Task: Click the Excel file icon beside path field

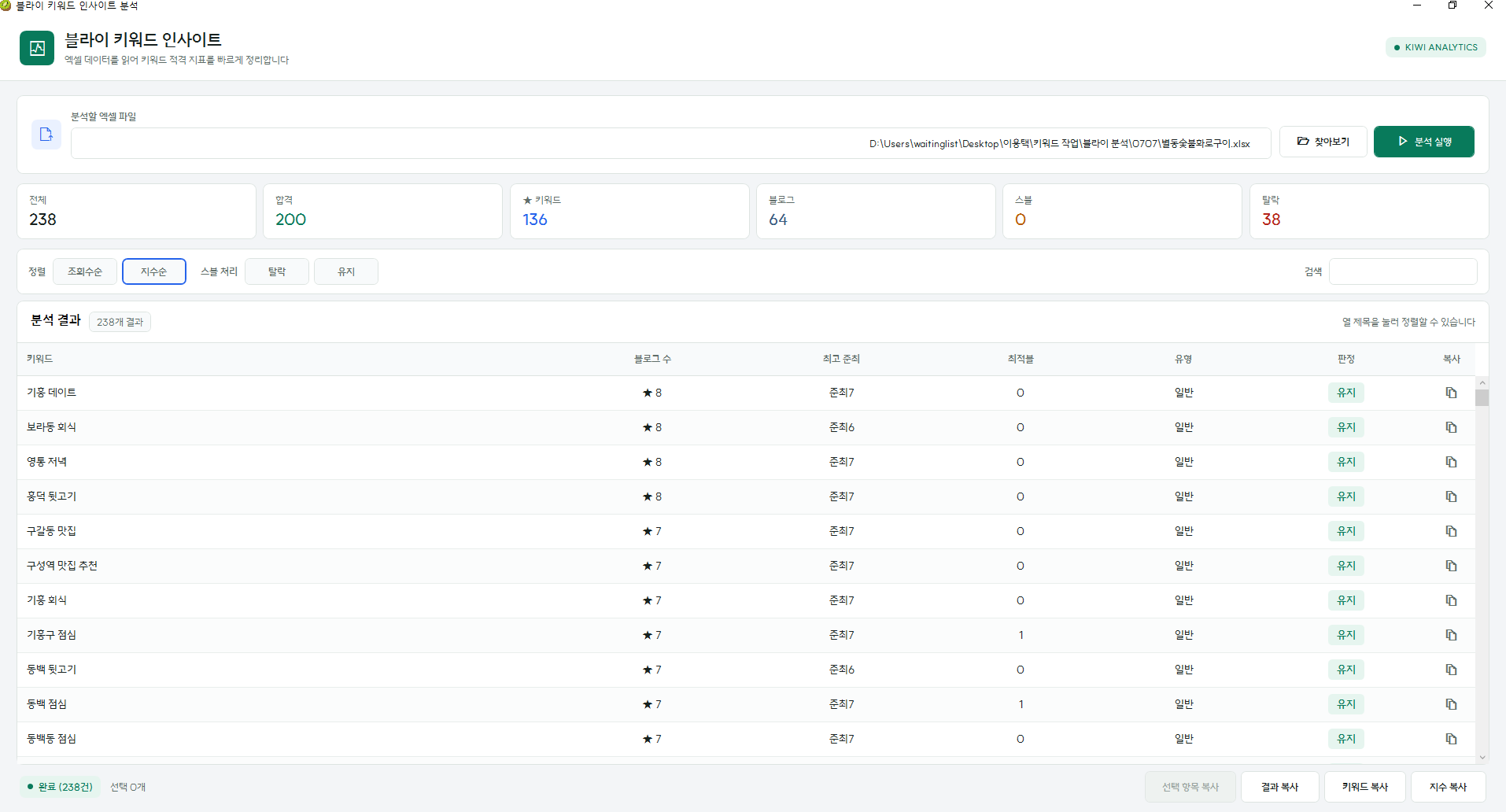Action: [x=46, y=135]
